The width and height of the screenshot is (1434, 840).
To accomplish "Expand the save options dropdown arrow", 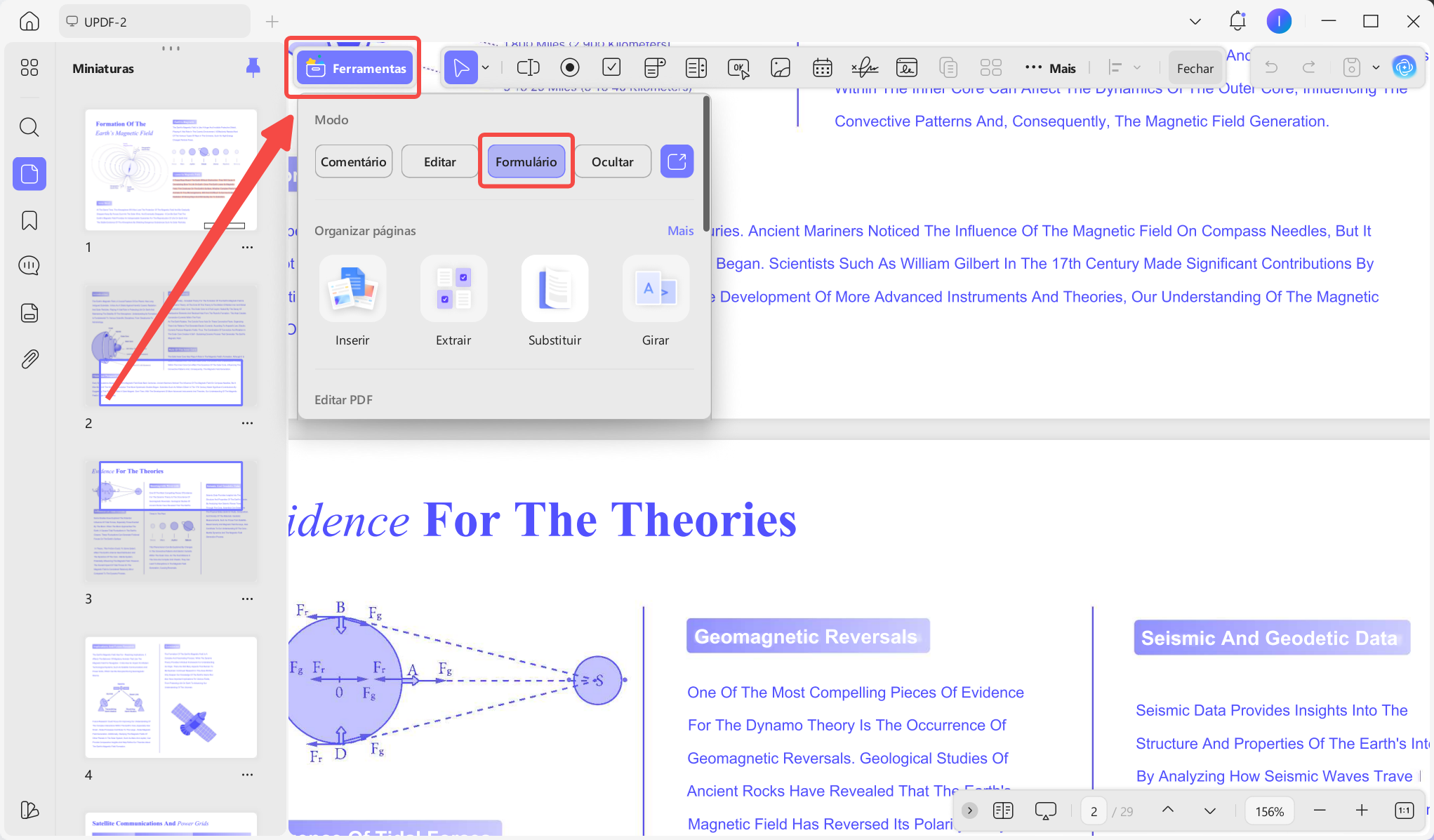I will point(1376,67).
